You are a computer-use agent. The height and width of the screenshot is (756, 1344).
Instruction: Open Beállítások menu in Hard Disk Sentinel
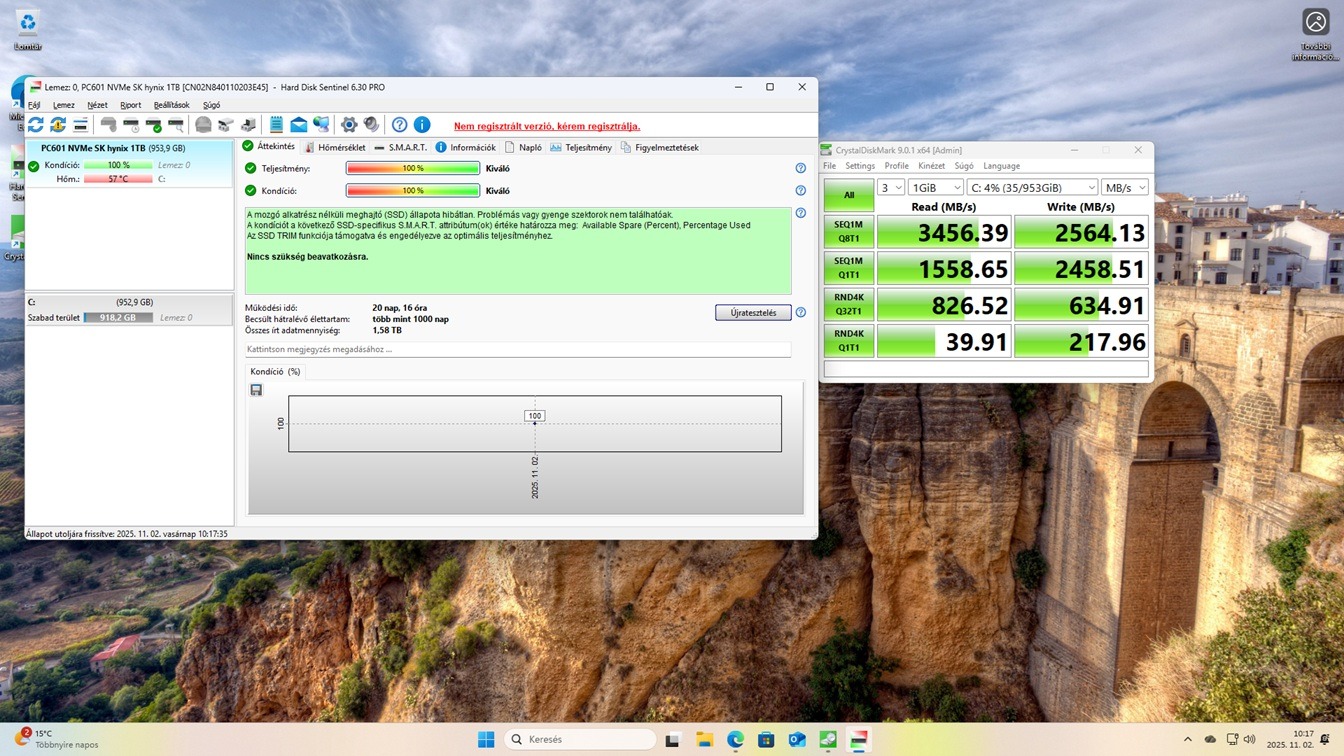click(171, 105)
